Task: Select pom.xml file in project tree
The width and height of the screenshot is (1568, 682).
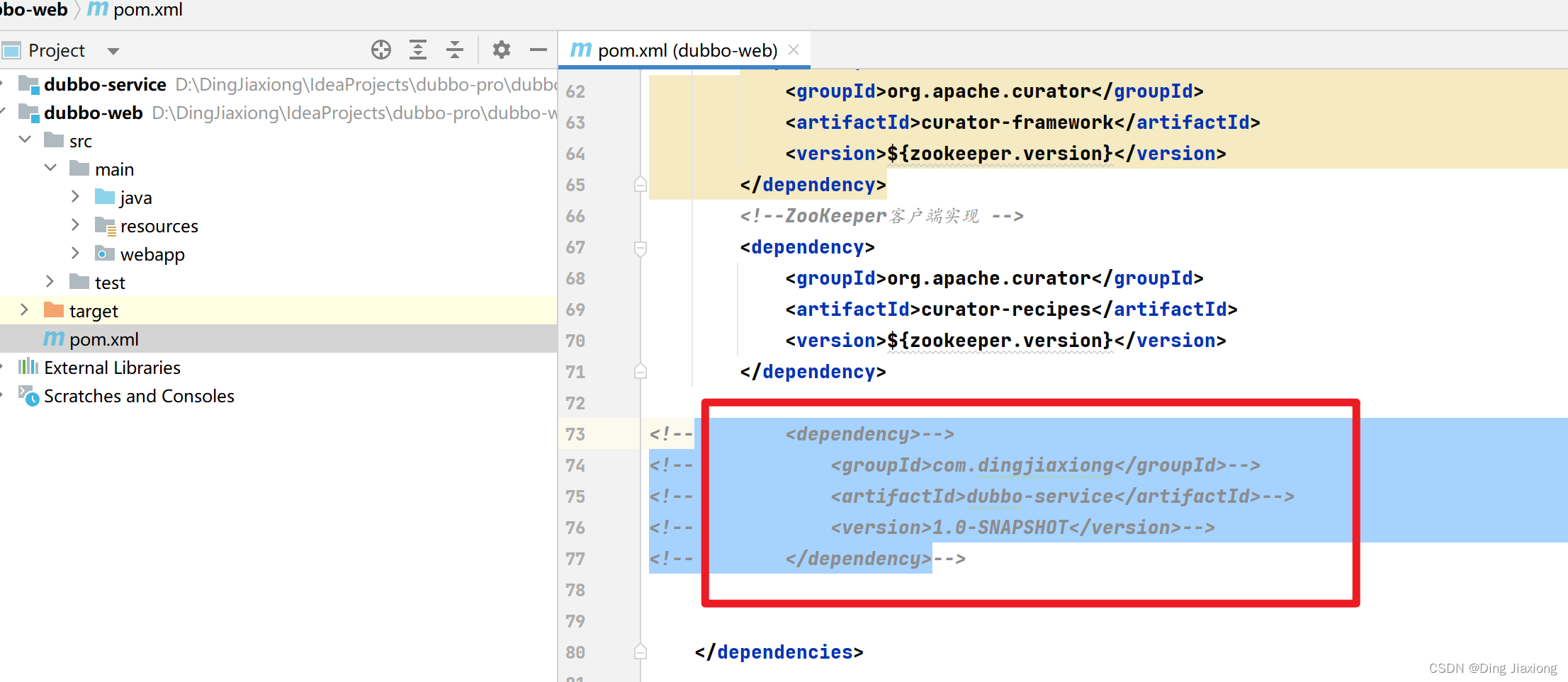Action: (104, 339)
